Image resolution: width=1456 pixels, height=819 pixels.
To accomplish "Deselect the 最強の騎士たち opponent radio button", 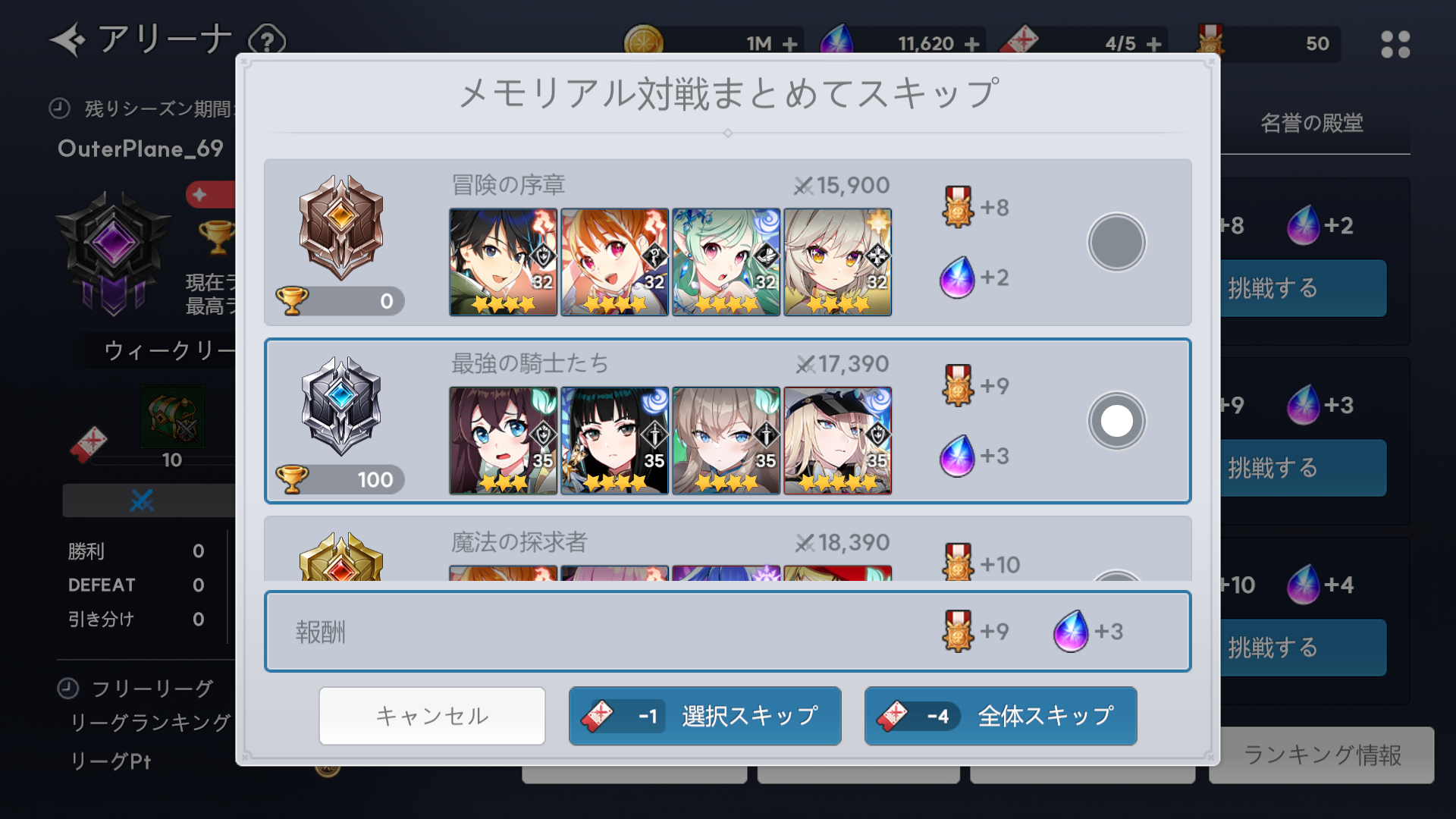I will click(x=1116, y=421).
